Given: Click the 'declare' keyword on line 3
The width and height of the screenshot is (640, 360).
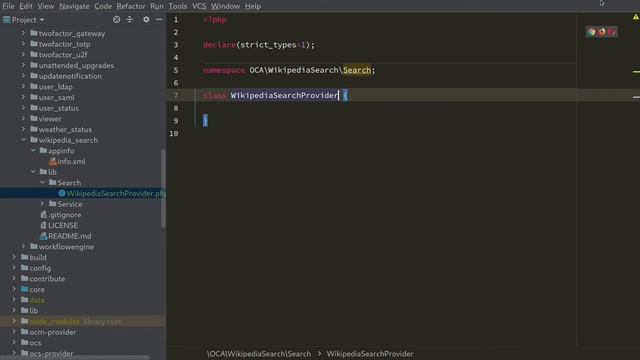Looking at the screenshot, I should pos(219,45).
